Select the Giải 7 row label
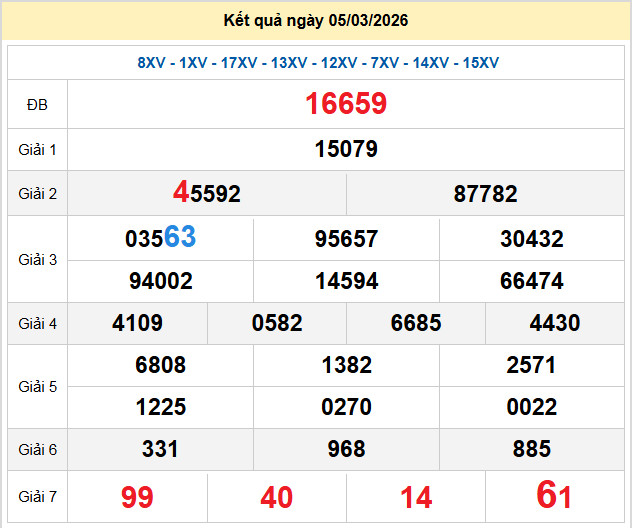Image resolution: width=632 pixels, height=528 pixels. [x=37, y=496]
